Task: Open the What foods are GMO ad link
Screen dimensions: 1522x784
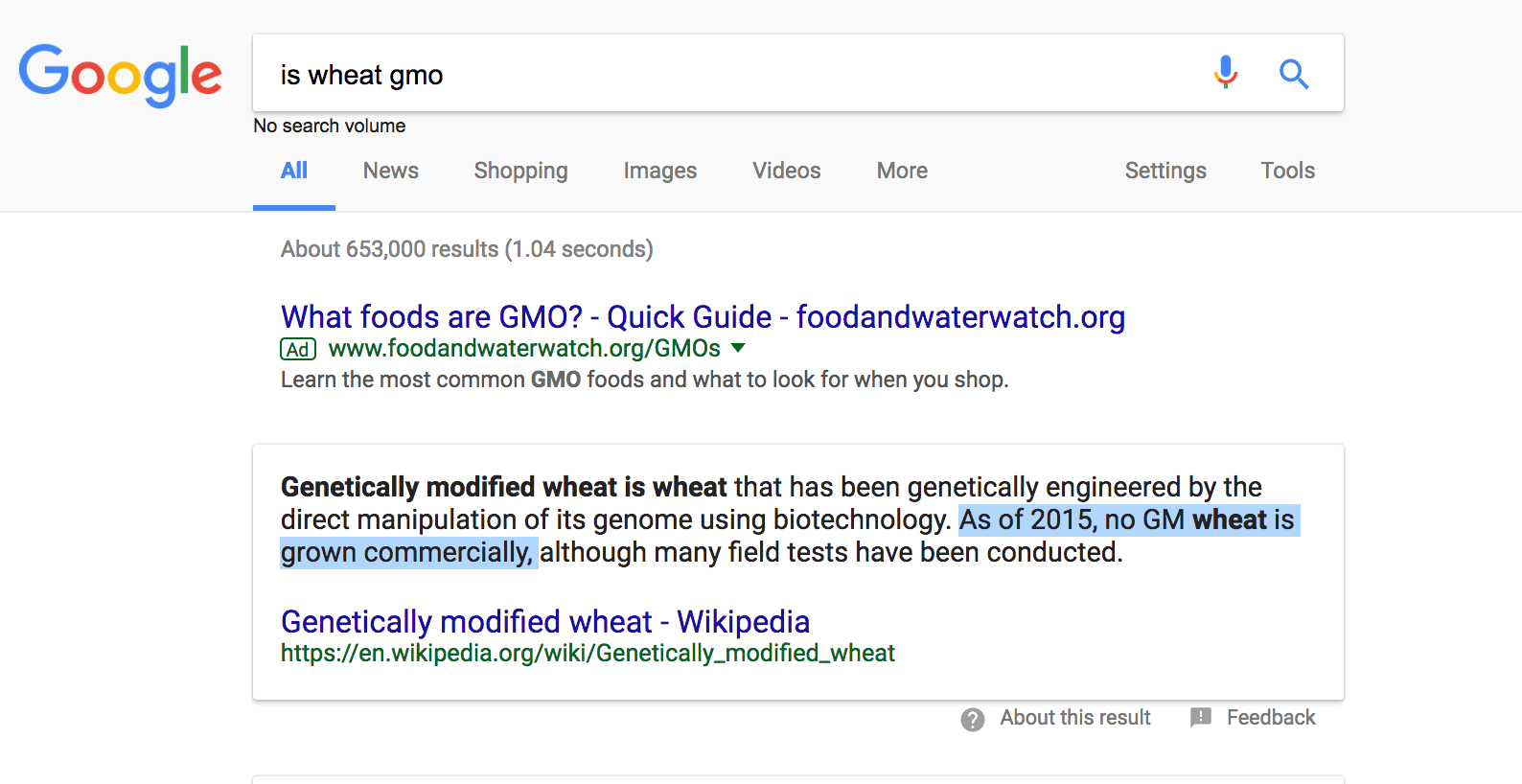Action: coord(703,317)
